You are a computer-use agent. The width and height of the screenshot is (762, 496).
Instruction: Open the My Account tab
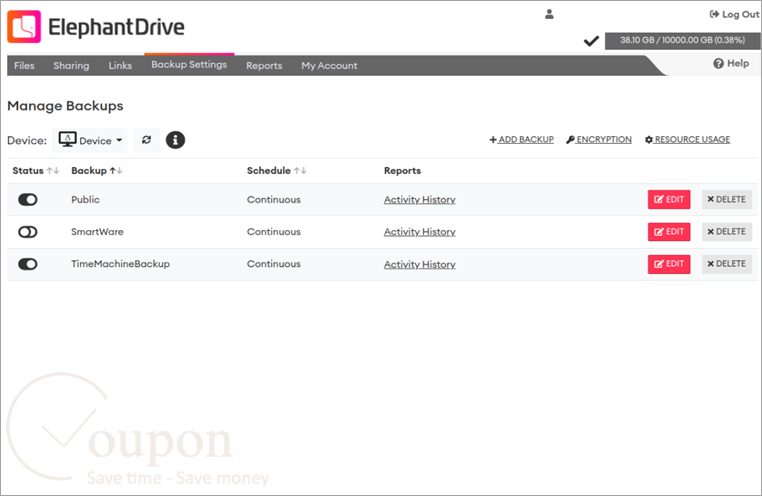pyautogui.click(x=329, y=66)
